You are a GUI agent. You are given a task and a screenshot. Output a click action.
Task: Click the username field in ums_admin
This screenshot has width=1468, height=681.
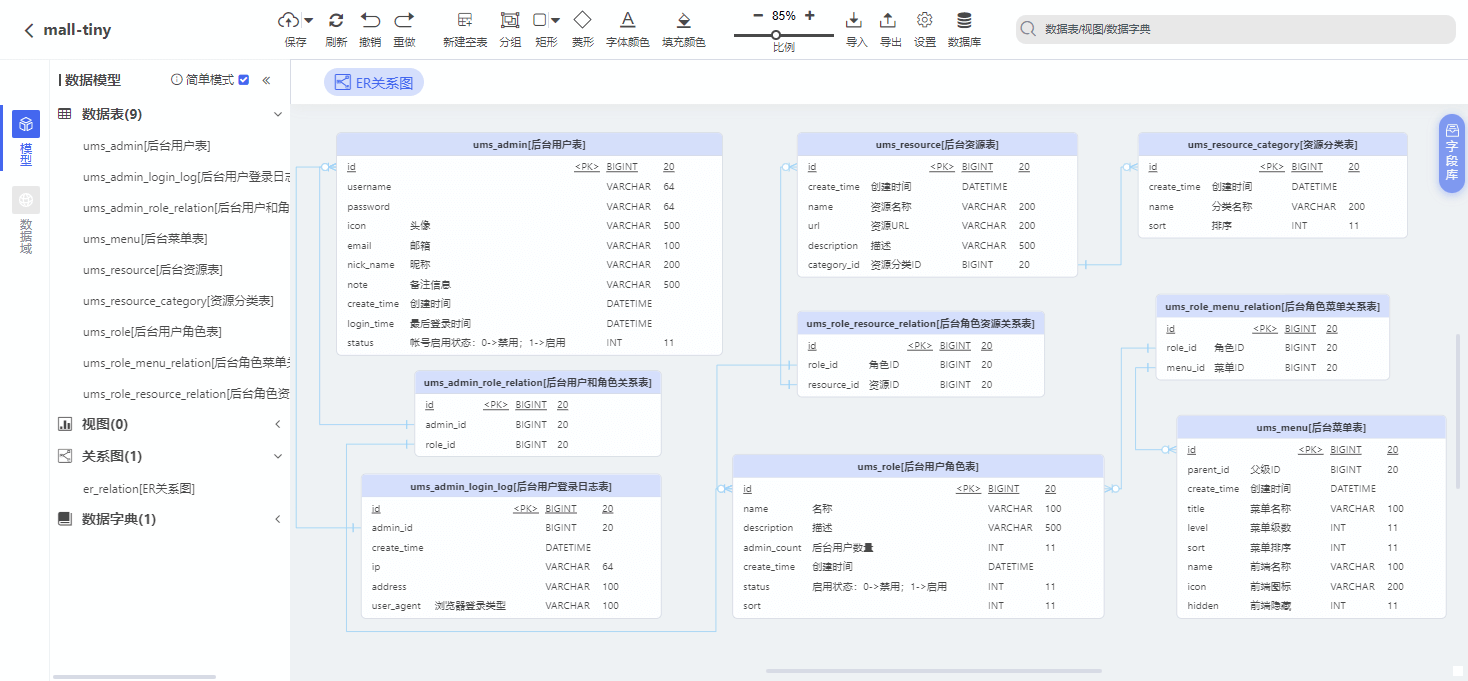point(529,187)
